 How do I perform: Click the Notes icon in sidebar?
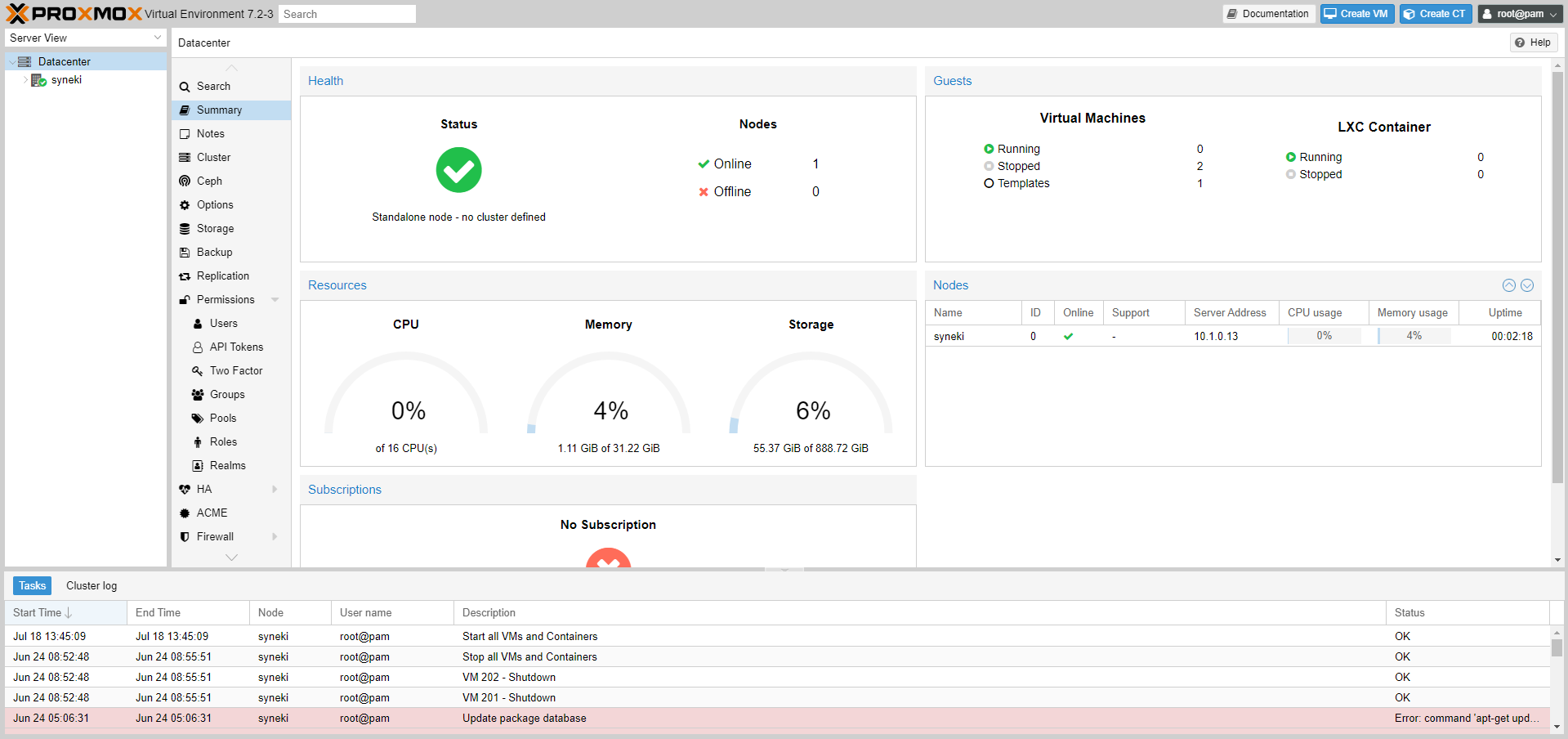185,134
